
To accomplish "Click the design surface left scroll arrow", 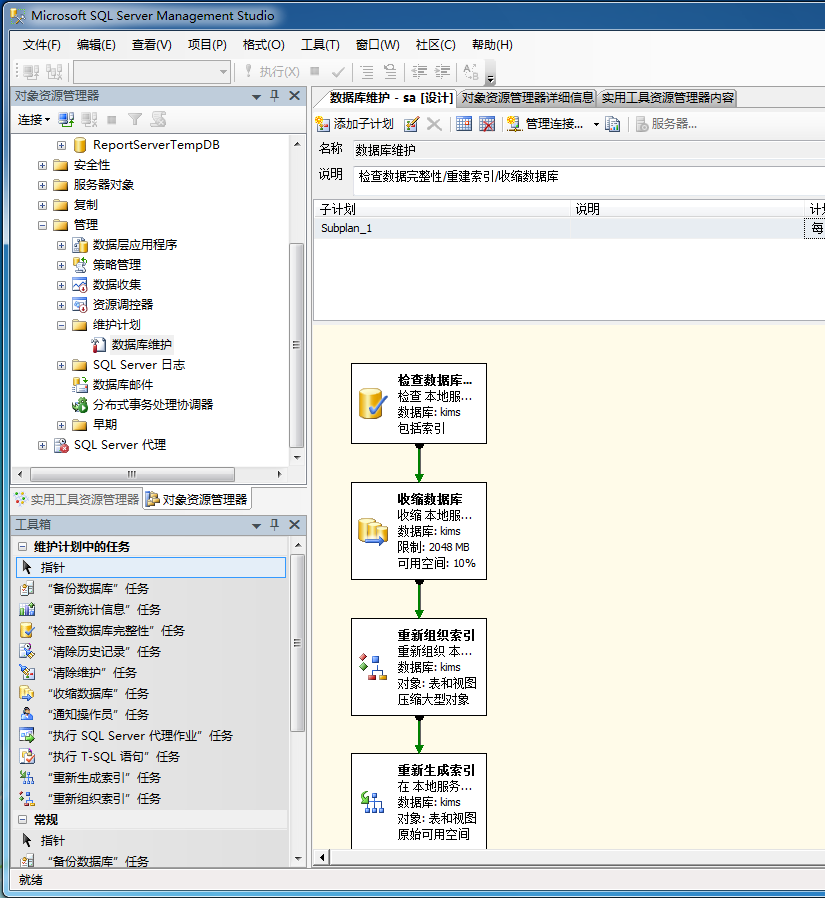I will coord(322,857).
